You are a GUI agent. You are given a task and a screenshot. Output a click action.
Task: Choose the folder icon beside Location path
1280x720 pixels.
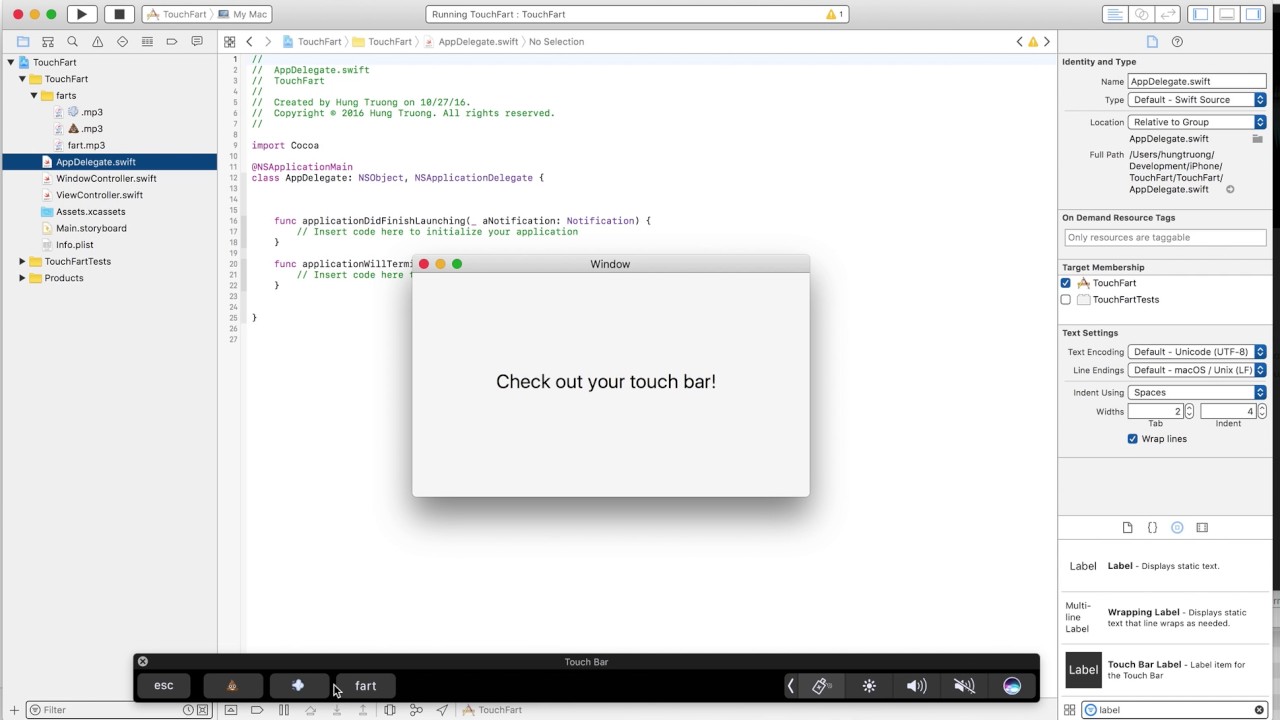click(1257, 139)
